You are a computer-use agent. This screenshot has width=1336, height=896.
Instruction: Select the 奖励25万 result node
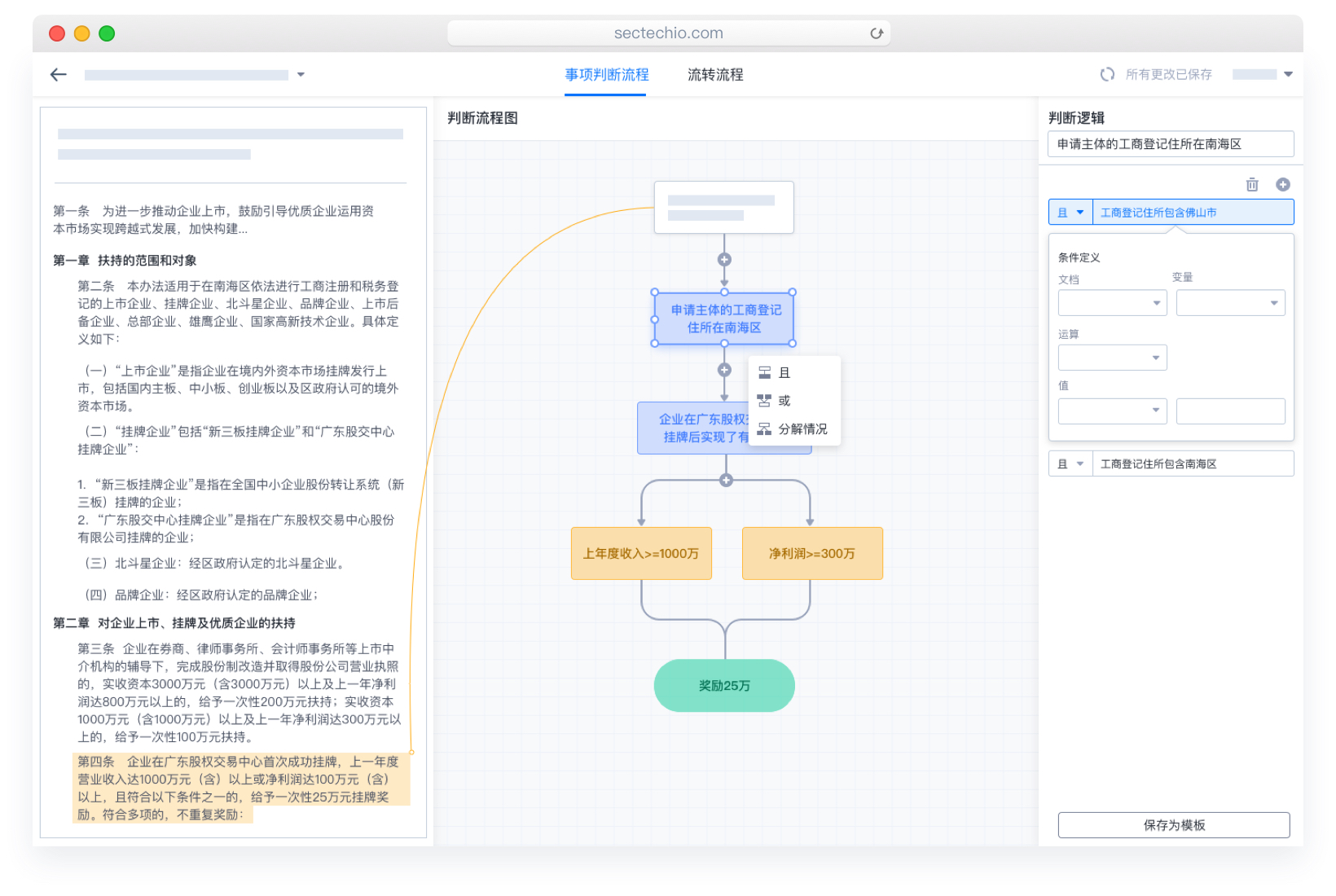point(724,686)
